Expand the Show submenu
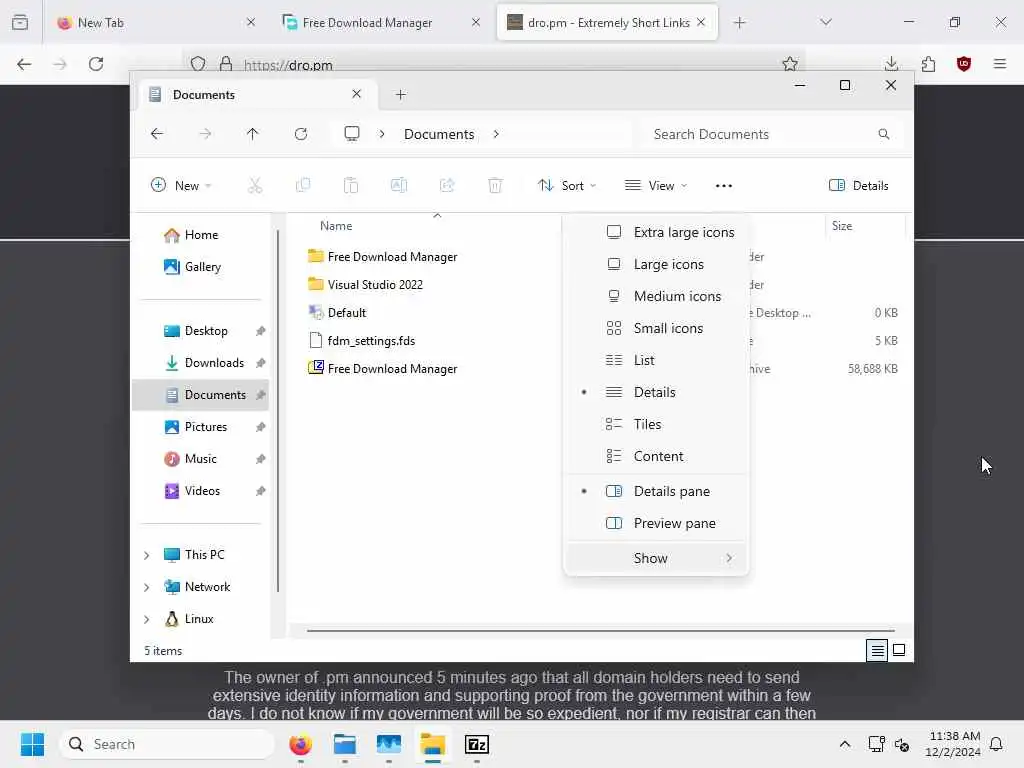Screen dimensions: 1024x768 pyautogui.click(x=656, y=558)
